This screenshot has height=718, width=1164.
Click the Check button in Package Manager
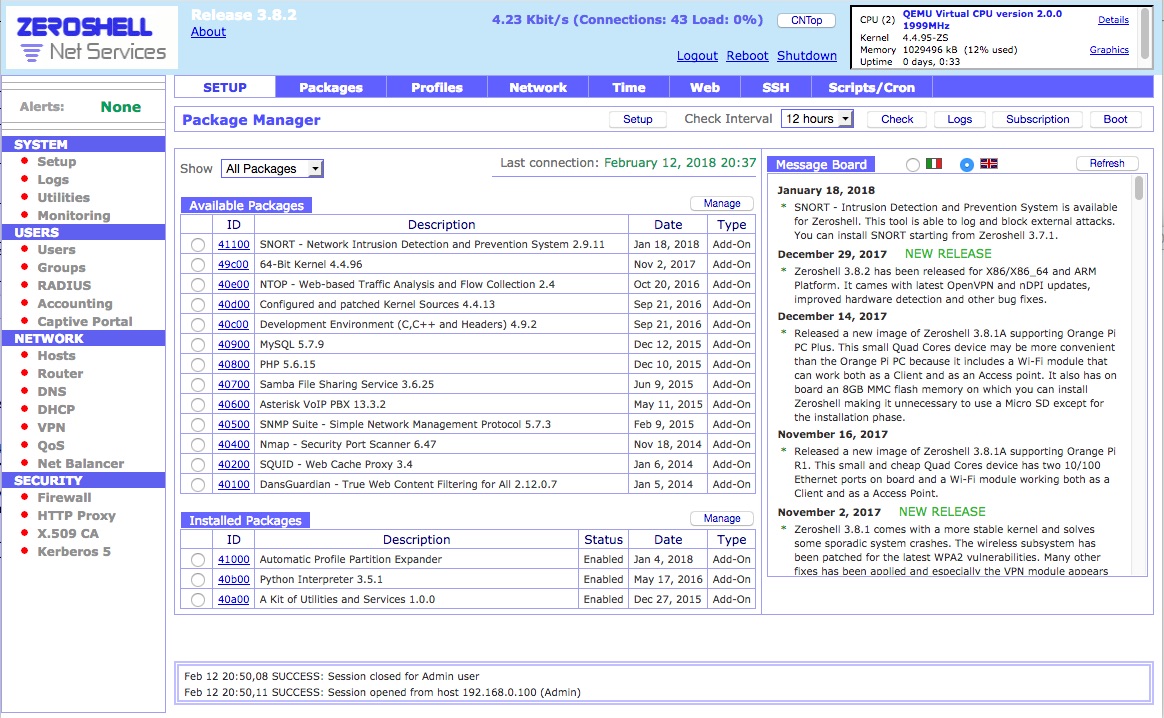(x=895, y=119)
